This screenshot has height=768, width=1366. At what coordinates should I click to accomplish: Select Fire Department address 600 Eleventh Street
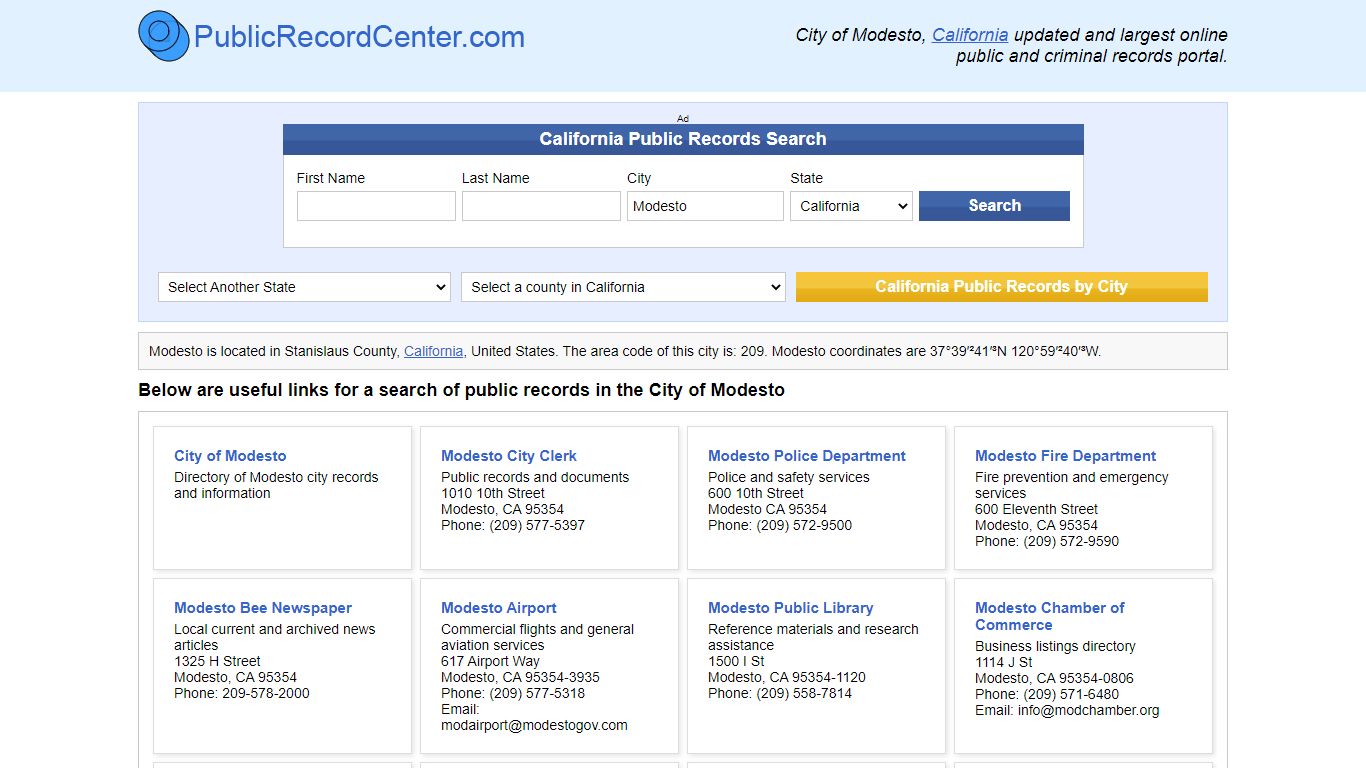pos(1036,509)
